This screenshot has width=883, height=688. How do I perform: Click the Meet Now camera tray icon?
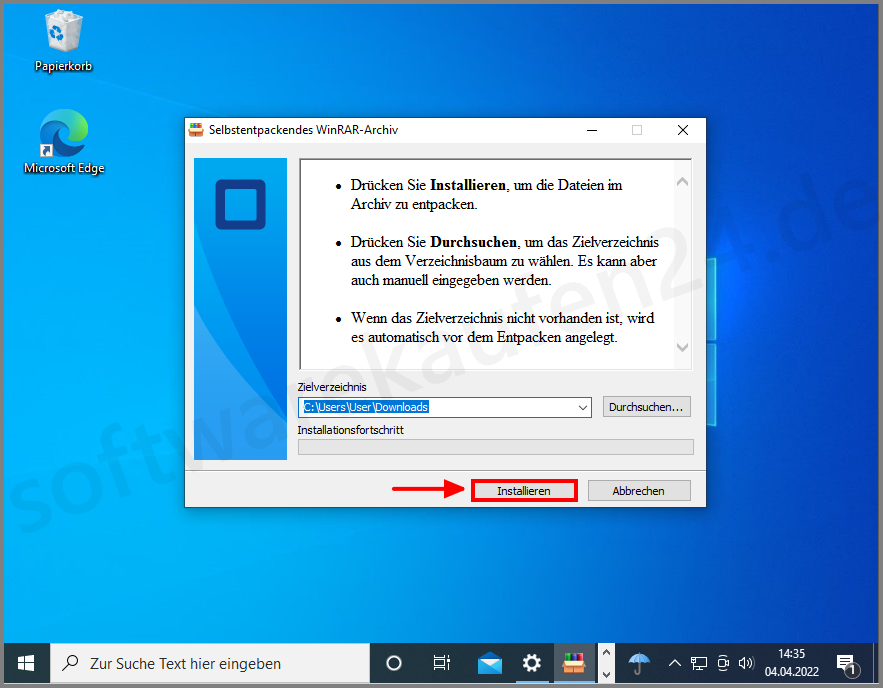click(723, 663)
